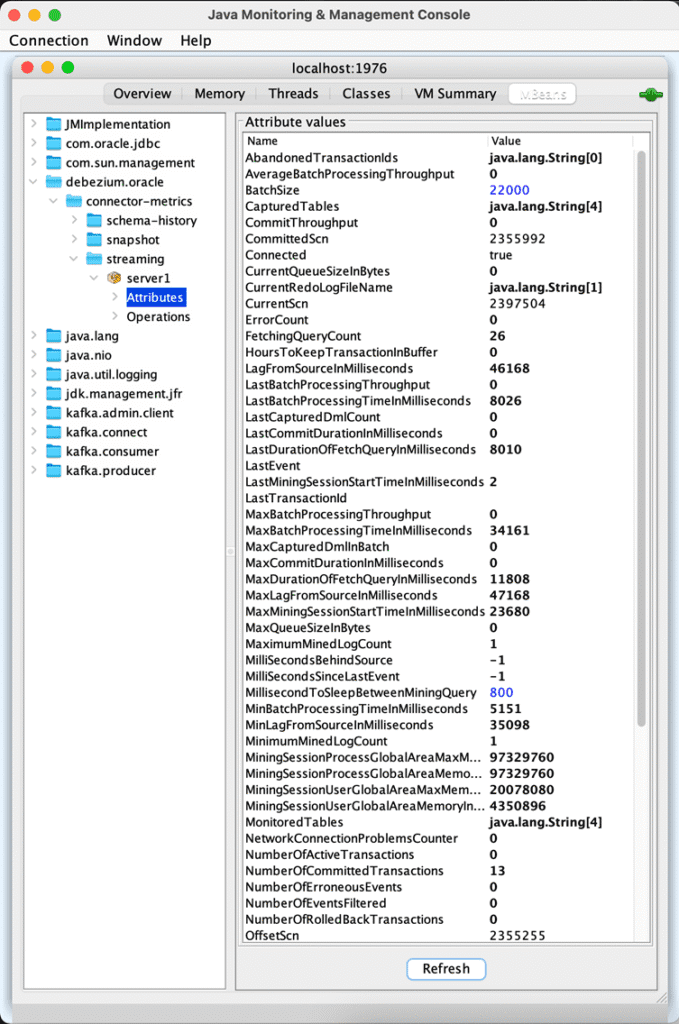Image resolution: width=679 pixels, height=1024 pixels.
Task: Click the streaming folder icon
Action: pos(95,259)
